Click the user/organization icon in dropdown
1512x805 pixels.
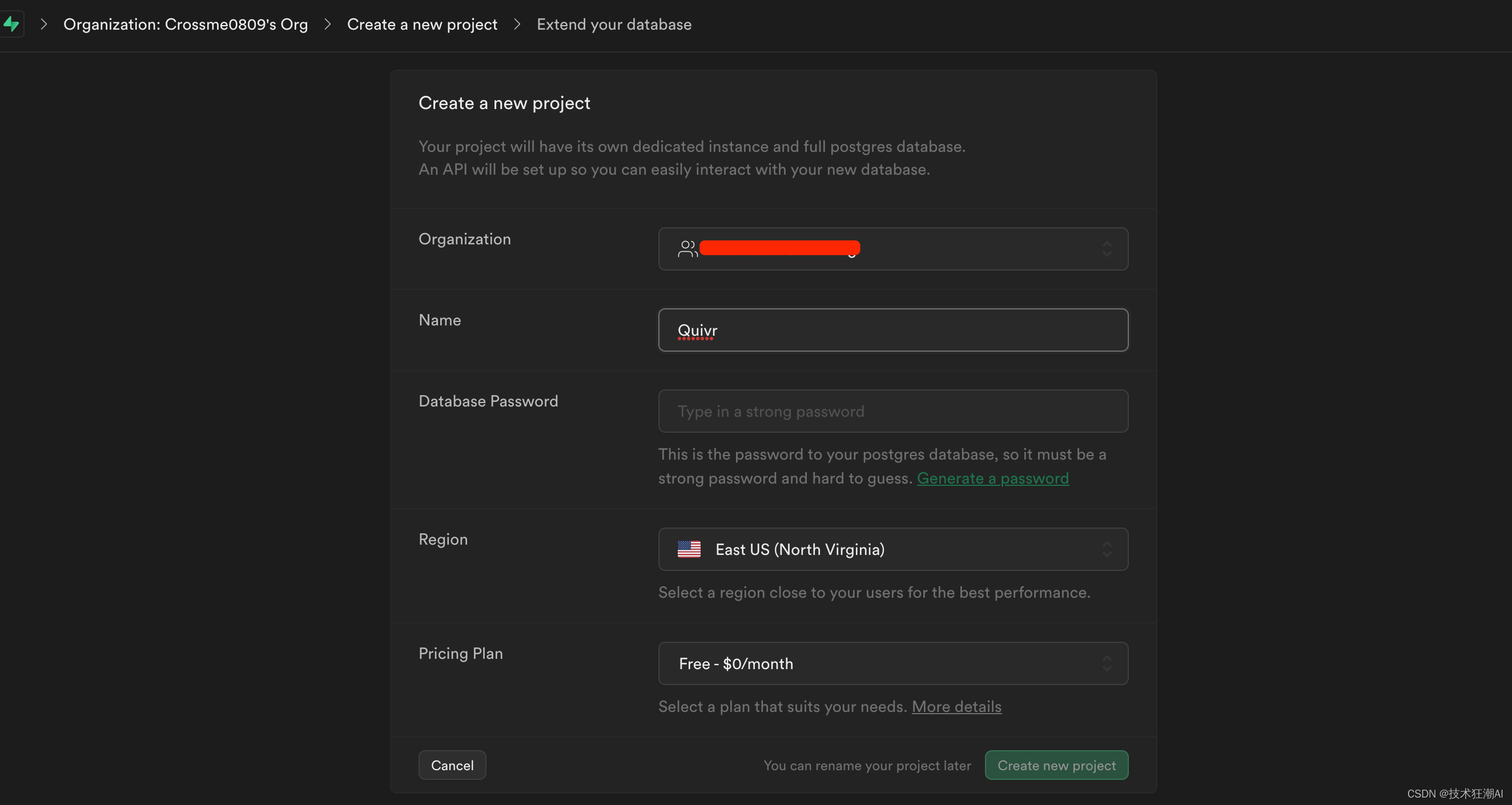click(686, 248)
